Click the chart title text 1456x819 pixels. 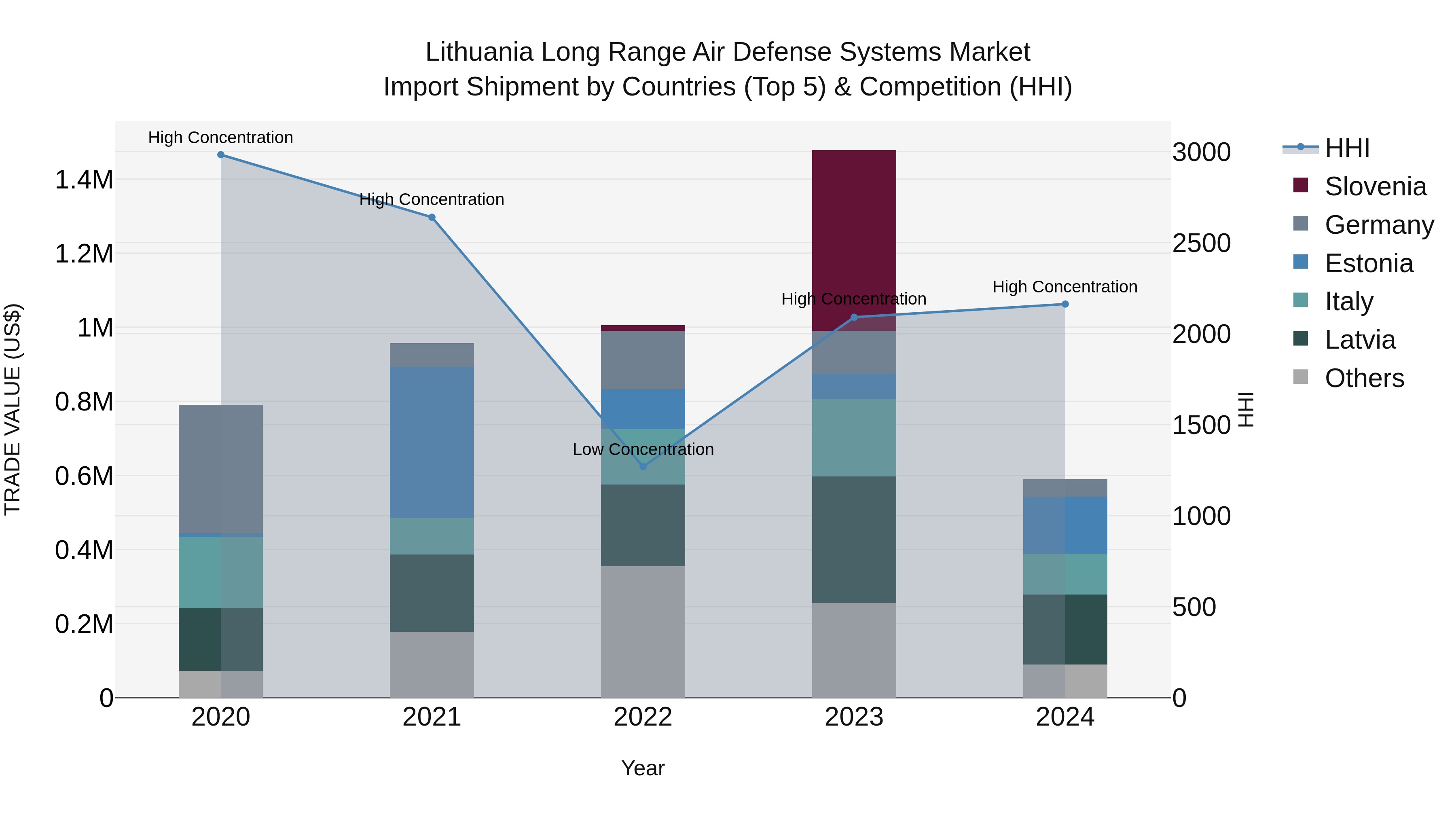click(728, 69)
